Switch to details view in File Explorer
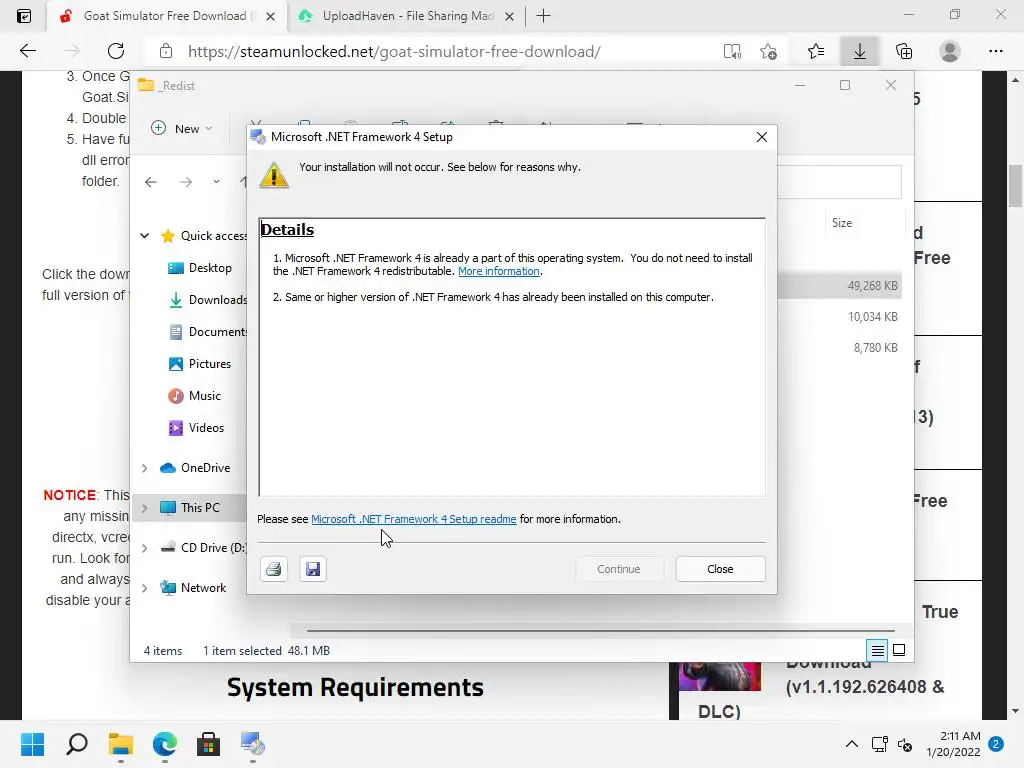Screen dimensions: 1024x768 (877, 650)
